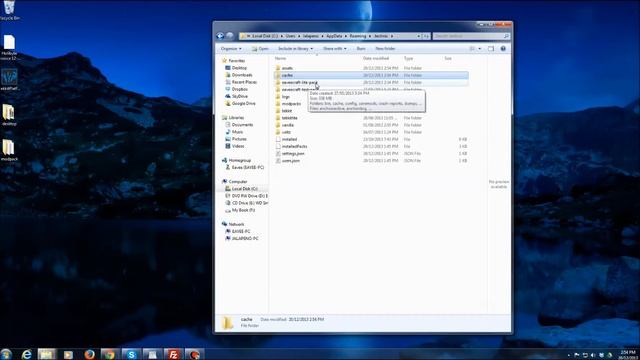Open Favorites in navigation pane
The image size is (640, 360).
coord(236,60)
